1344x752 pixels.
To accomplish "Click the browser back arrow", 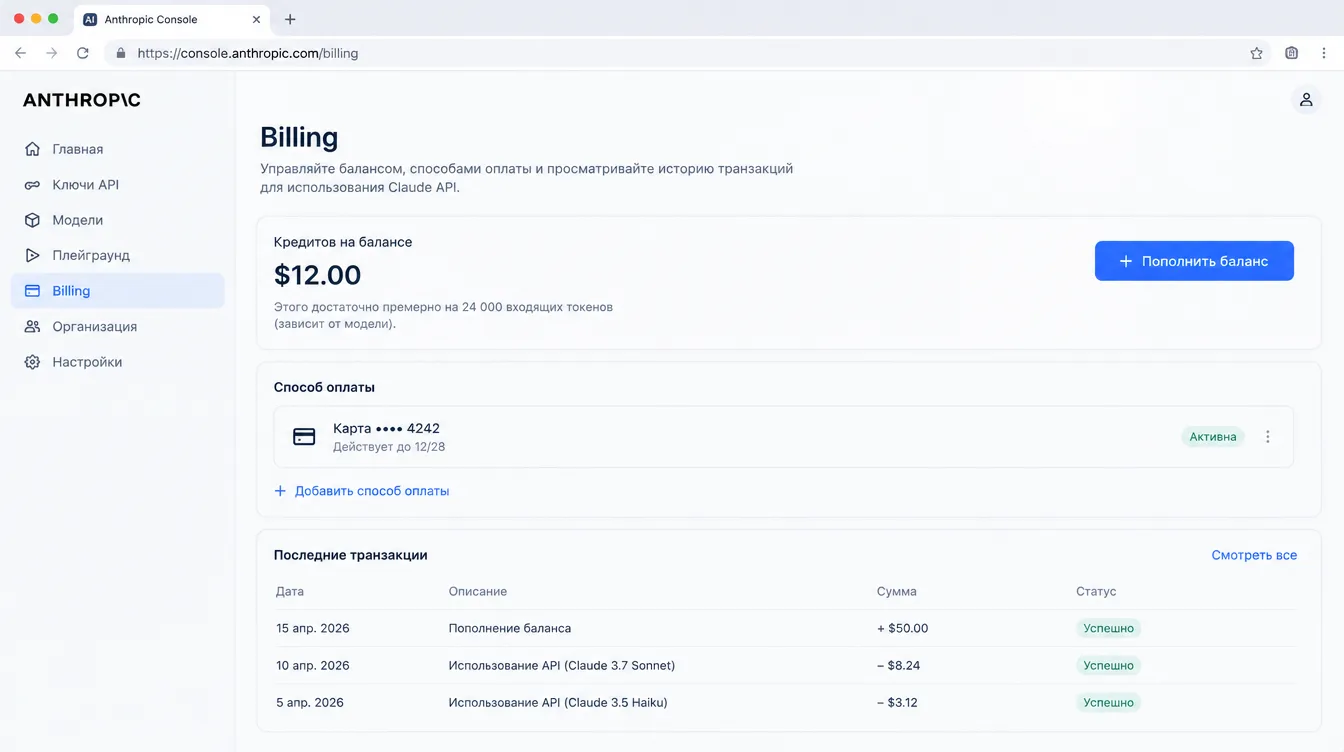I will [x=20, y=53].
